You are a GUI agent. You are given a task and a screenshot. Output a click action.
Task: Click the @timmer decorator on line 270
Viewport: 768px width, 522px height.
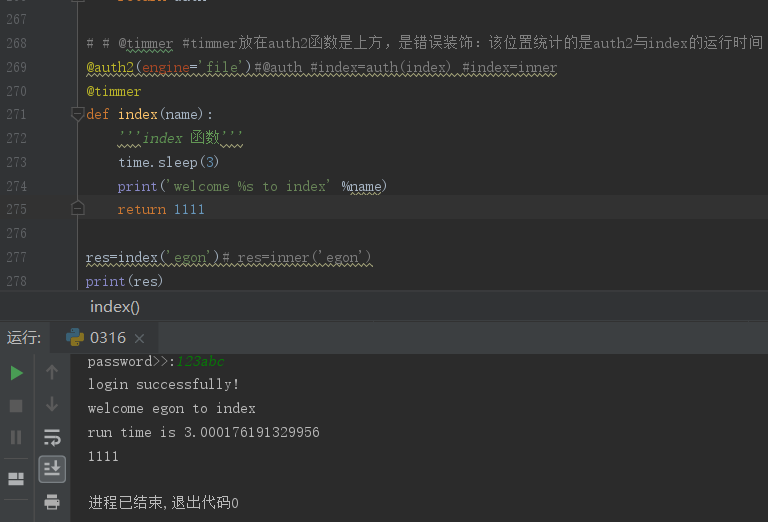pos(114,91)
